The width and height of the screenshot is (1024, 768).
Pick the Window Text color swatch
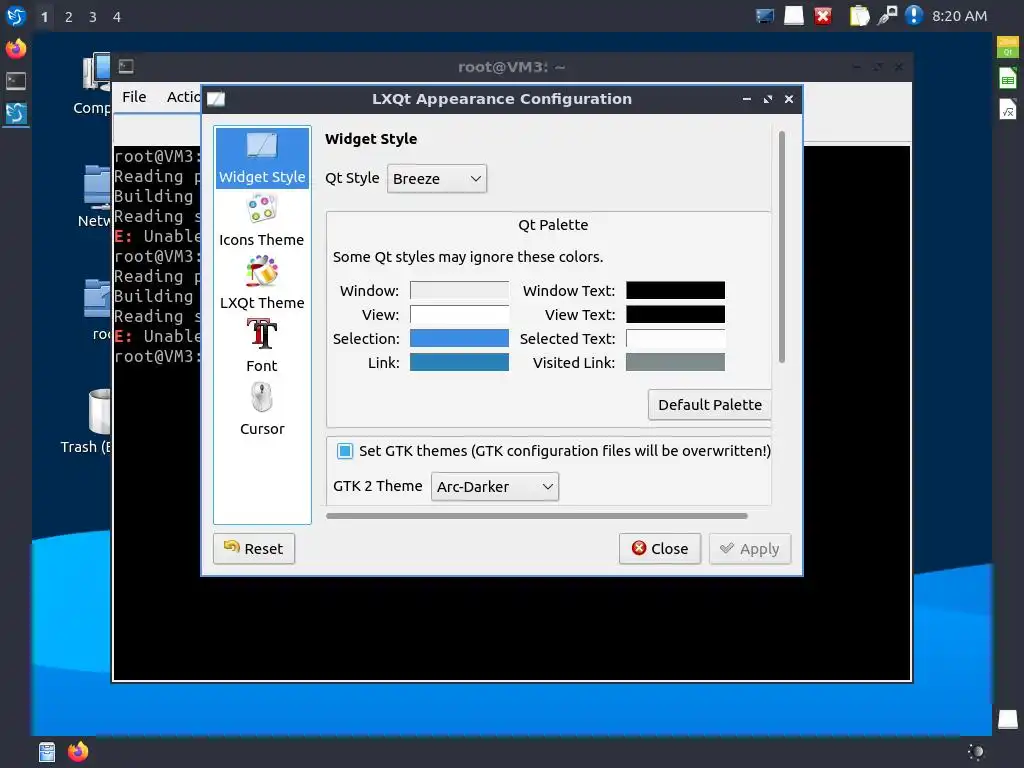click(675, 290)
